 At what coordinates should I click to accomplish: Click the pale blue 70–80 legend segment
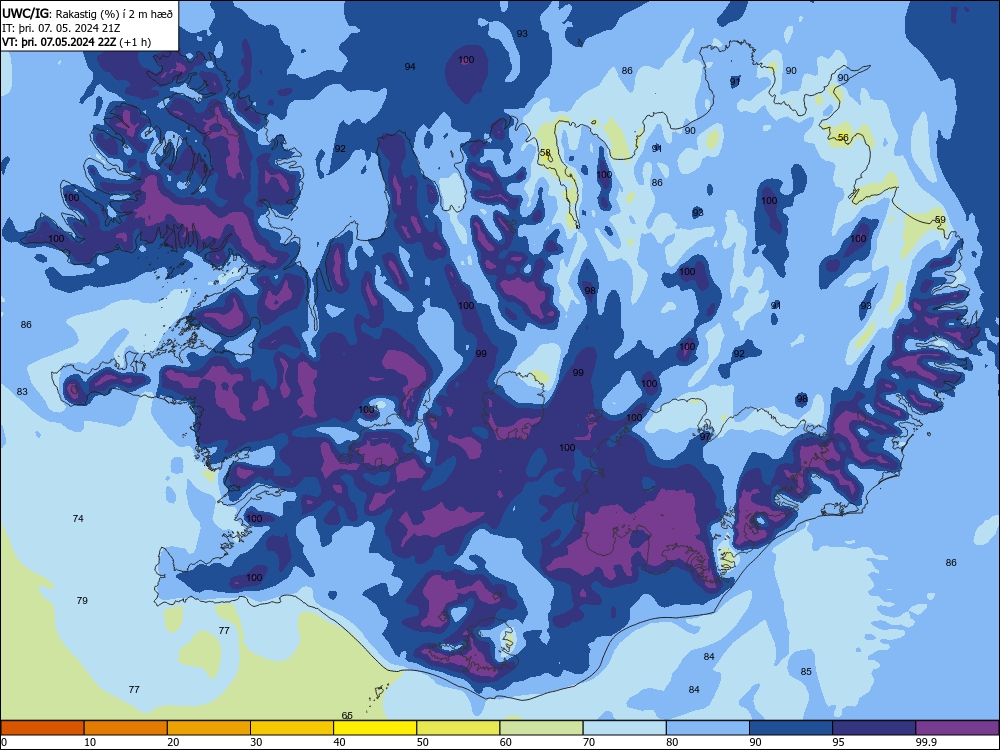[624, 728]
